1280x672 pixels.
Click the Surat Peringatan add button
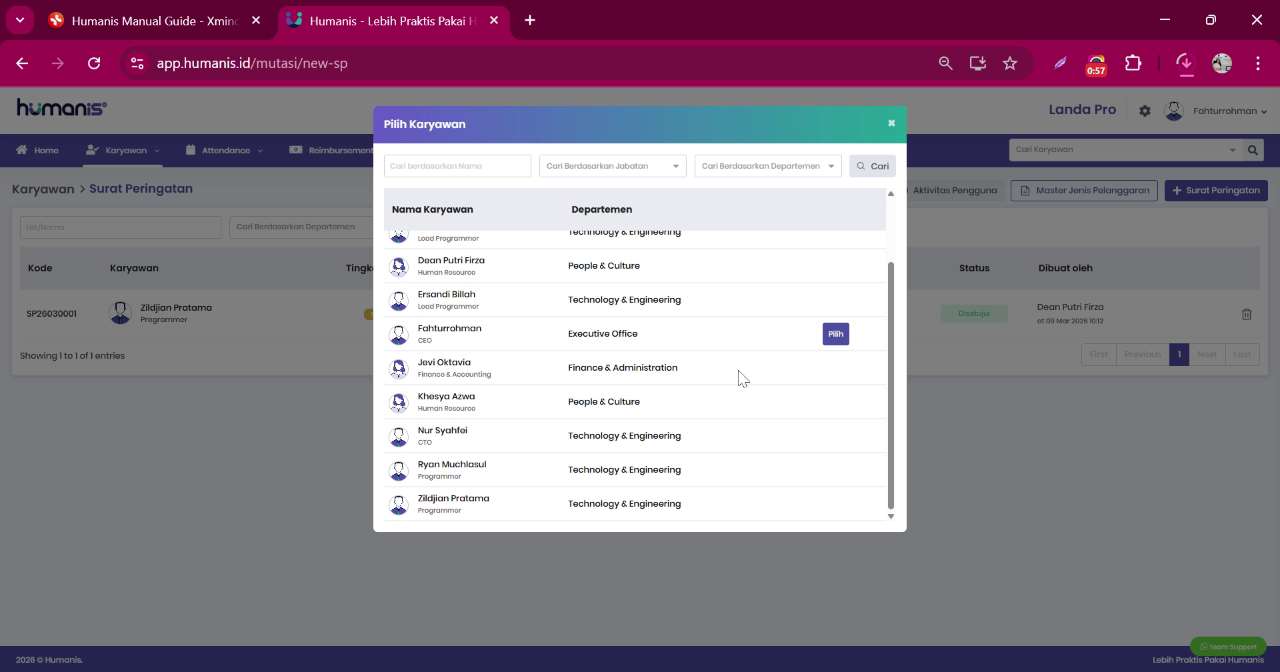[x=1216, y=190]
